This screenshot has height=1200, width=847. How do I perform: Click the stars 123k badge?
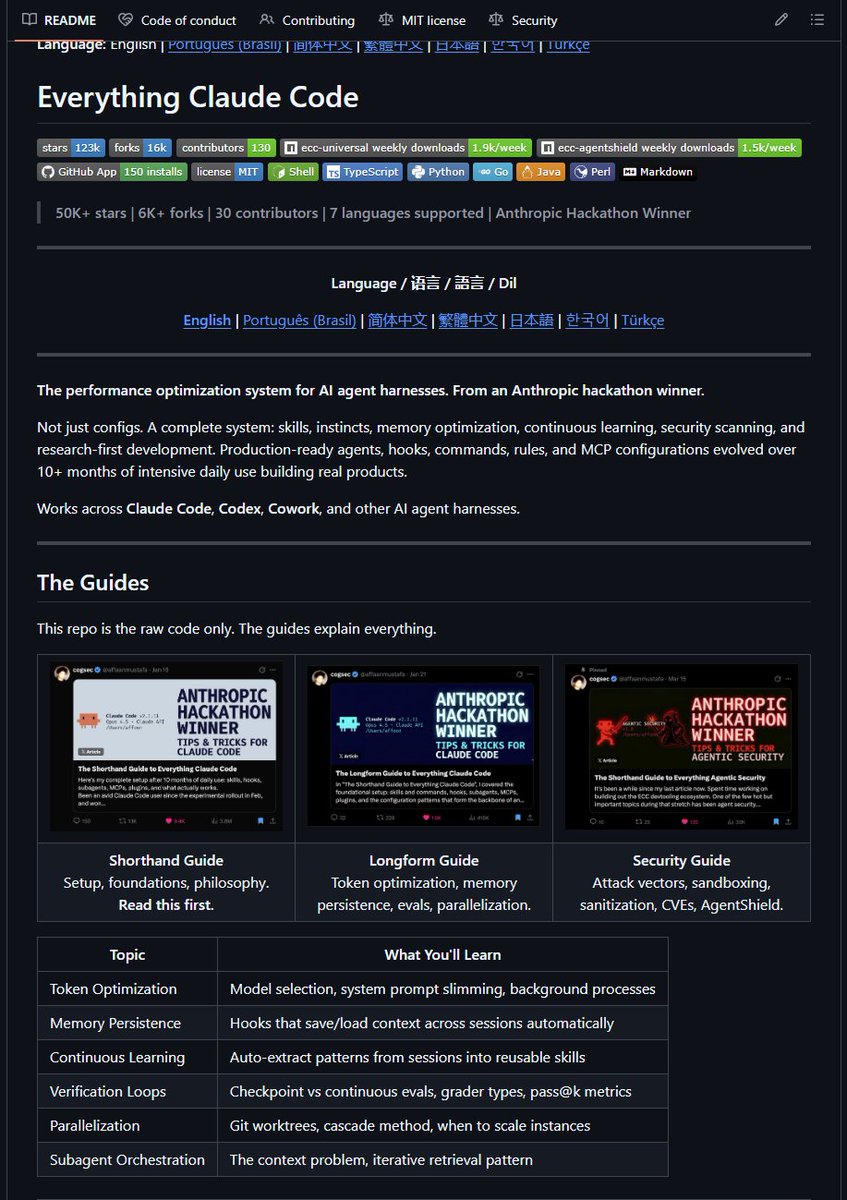click(x=71, y=147)
